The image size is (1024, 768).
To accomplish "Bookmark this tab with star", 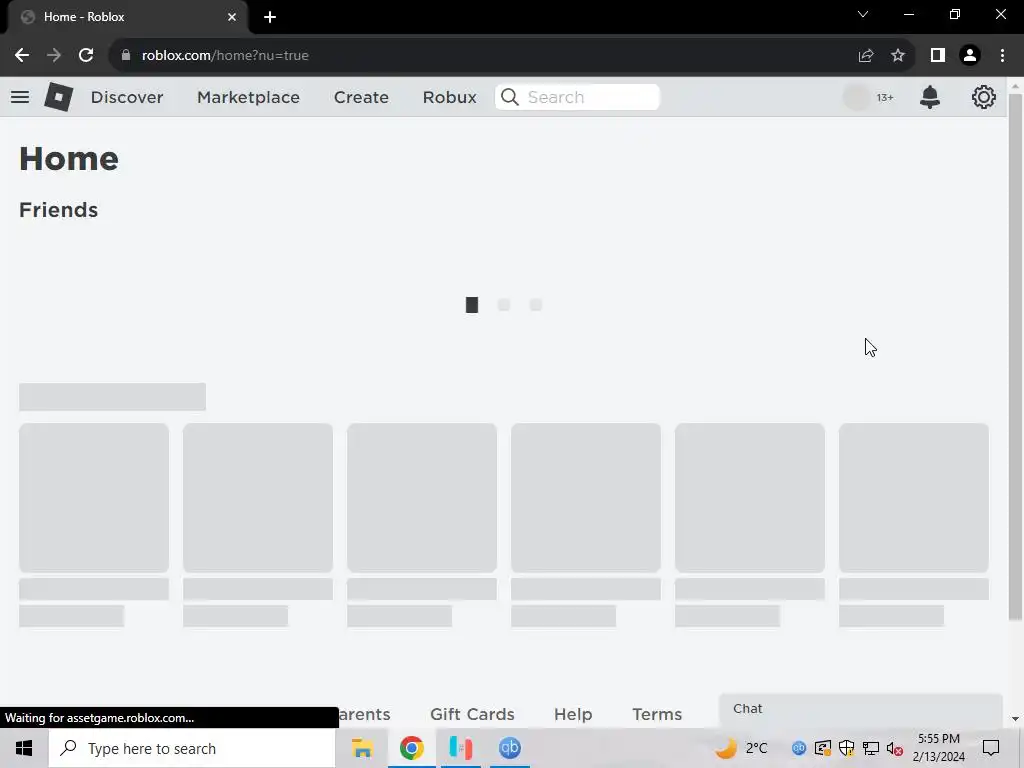I will [898, 56].
